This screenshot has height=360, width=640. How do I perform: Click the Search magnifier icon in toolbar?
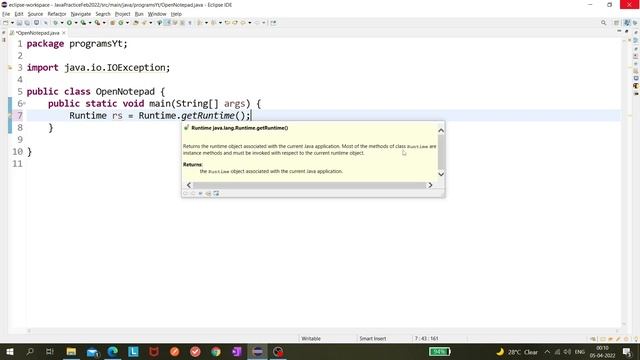[x=603, y=23]
